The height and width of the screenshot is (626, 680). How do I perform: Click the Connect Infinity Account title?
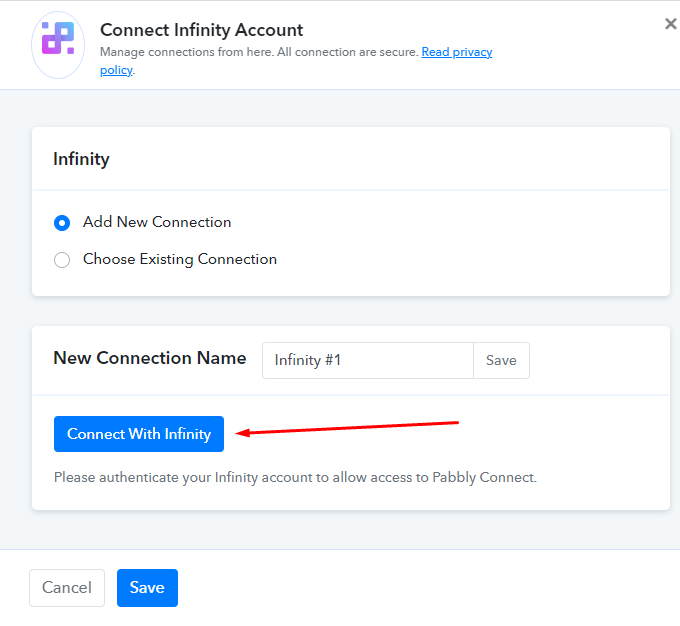(x=202, y=30)
